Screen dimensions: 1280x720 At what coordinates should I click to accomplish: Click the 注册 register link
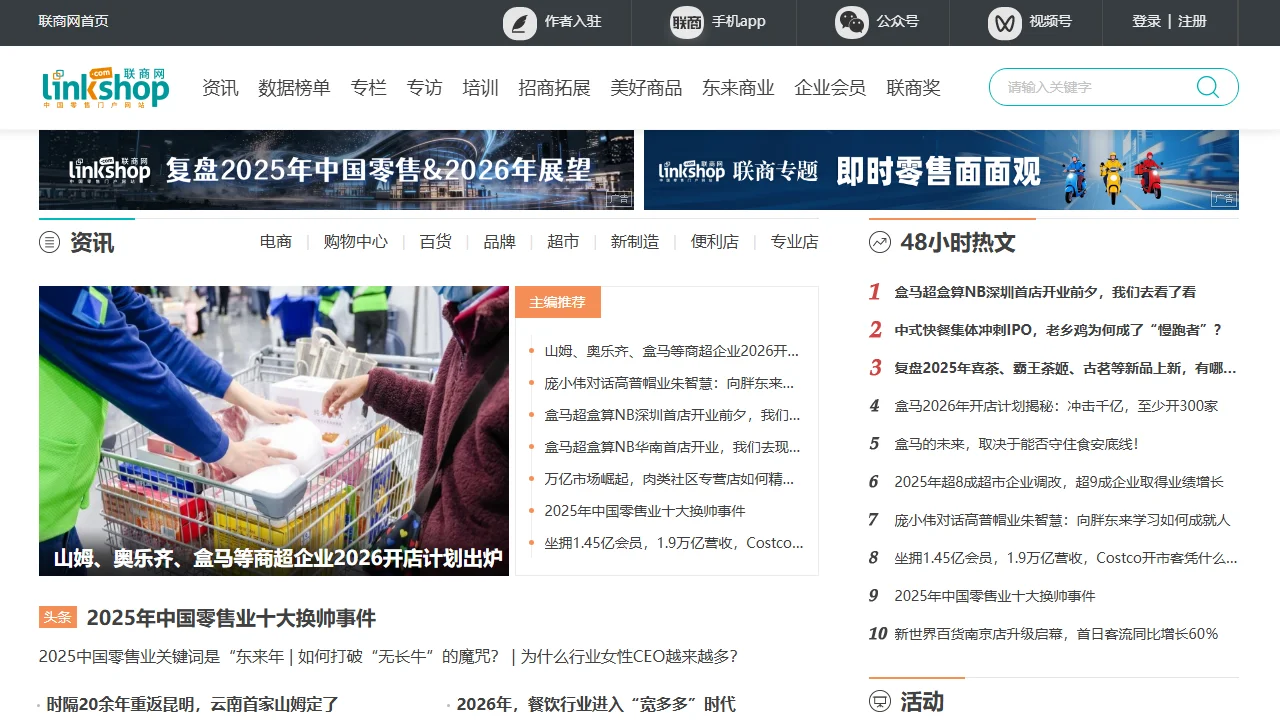tap(1192, 21)
